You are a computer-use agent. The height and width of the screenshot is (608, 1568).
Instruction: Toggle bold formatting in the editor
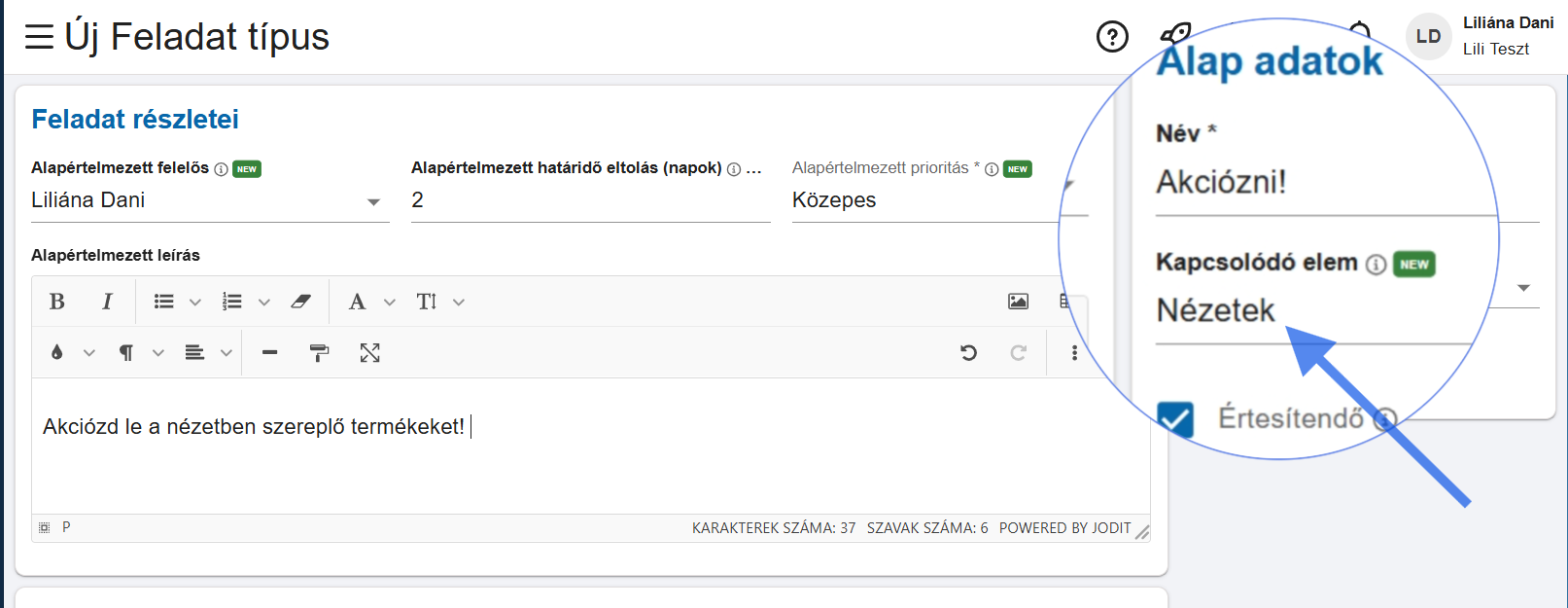57,302
